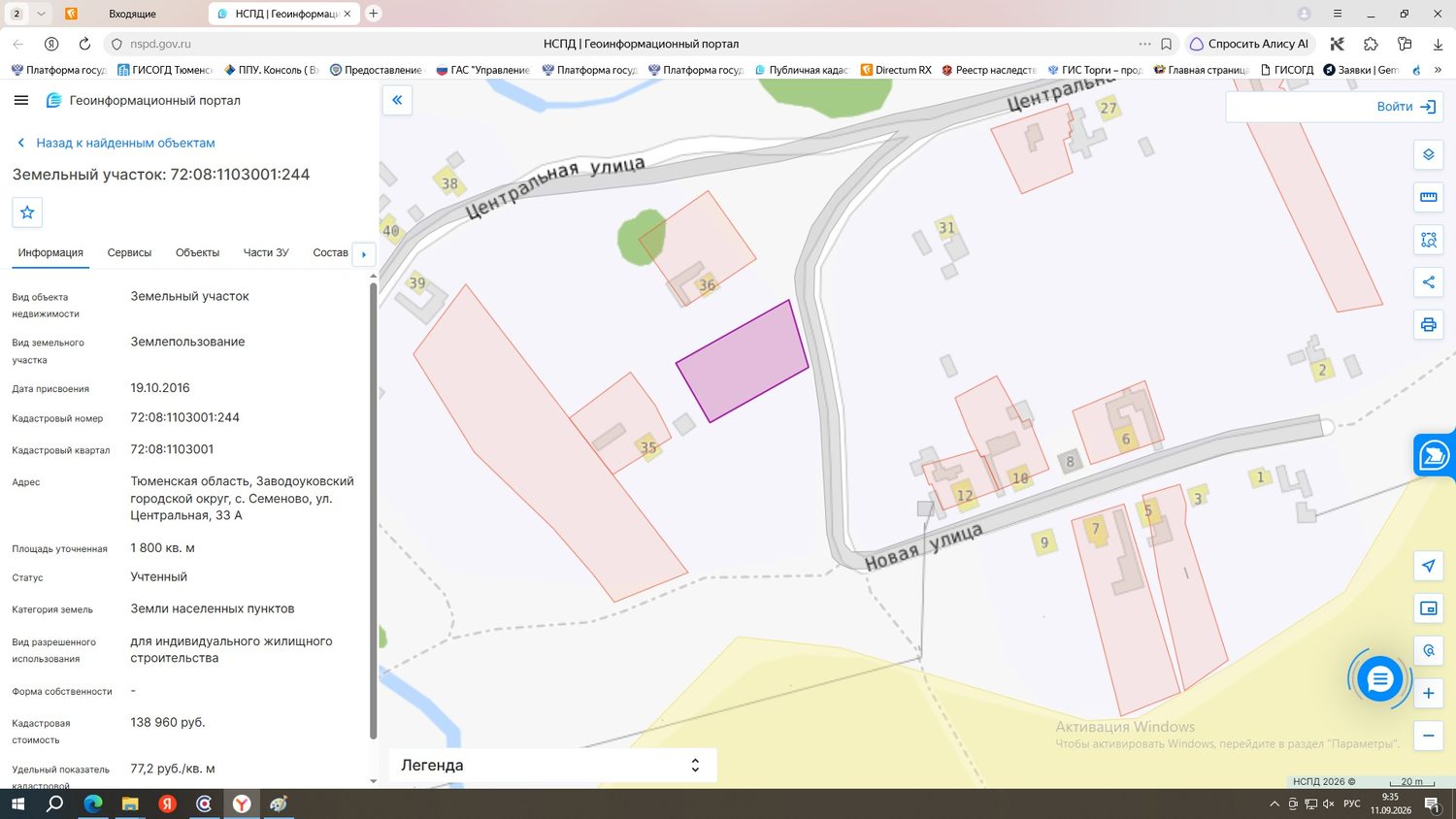
Task: Click the my-location arrow icon
Action: (1428, 566)
